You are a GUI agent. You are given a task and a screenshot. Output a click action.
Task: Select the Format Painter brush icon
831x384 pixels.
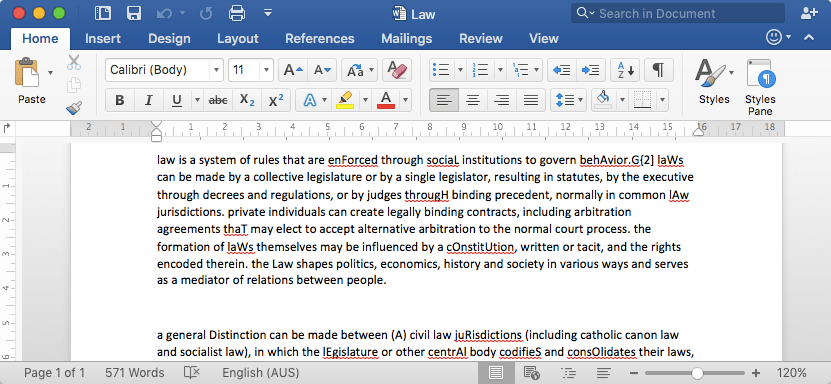[x=74, y=108]
